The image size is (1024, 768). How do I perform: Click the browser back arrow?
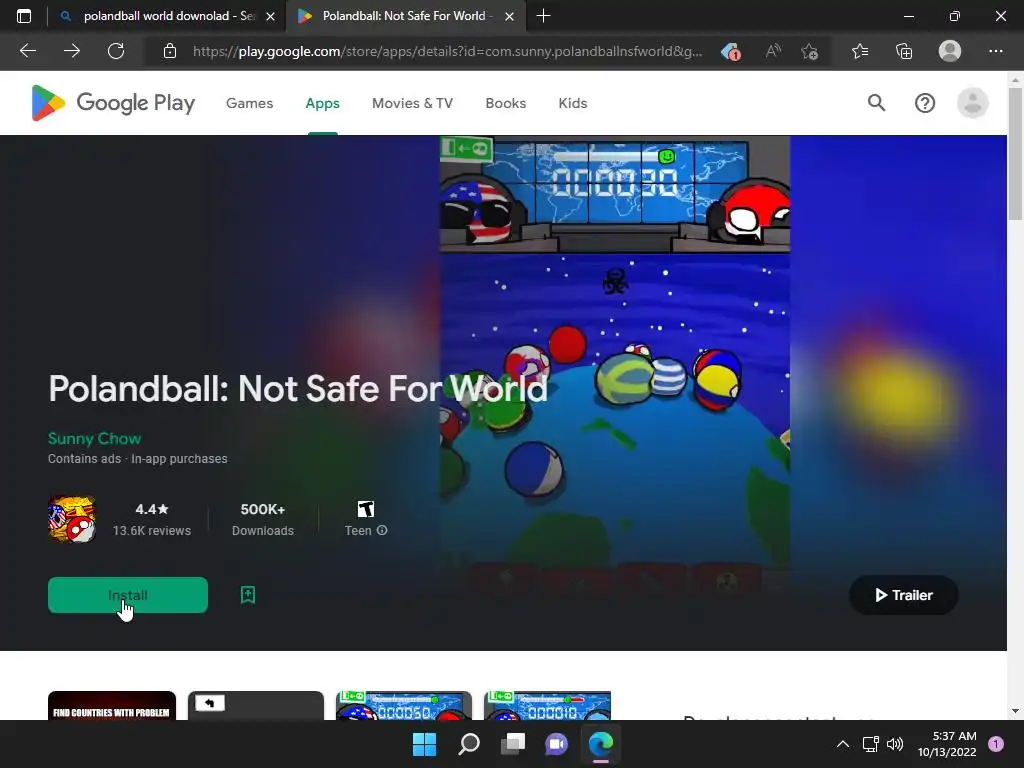[27, 51]
